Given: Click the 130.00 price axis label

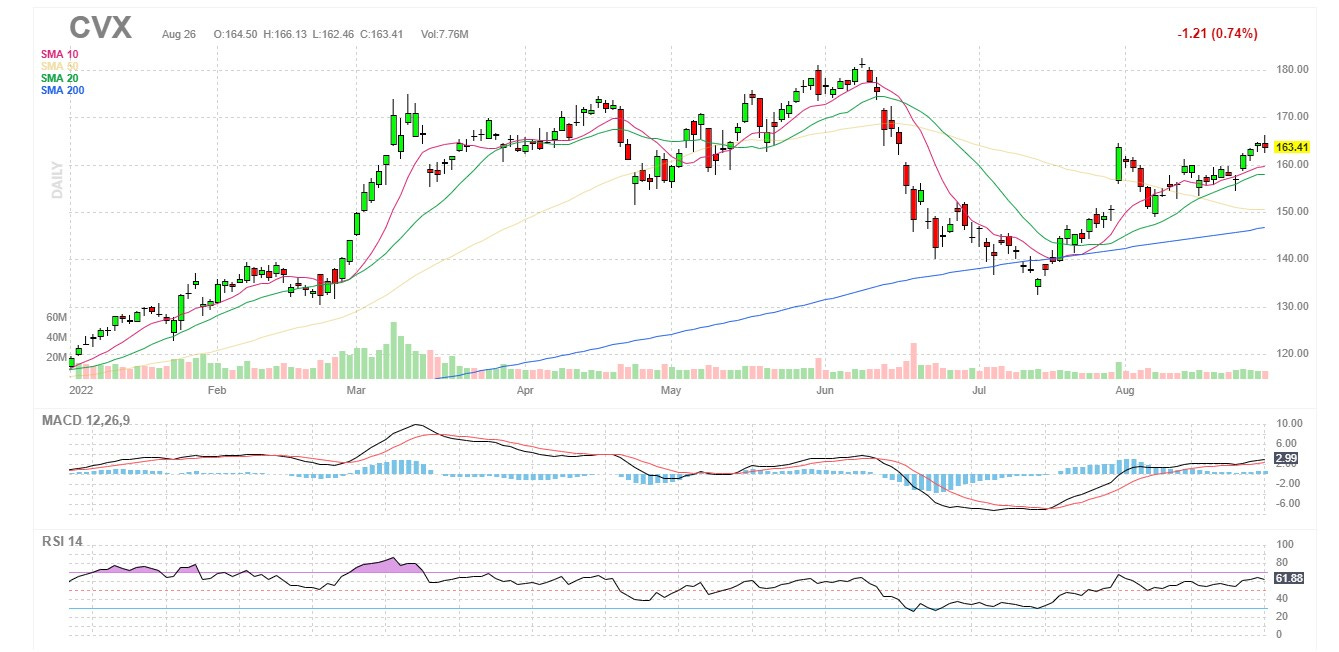Looking at the screenshot, I should coord(1292,306).
